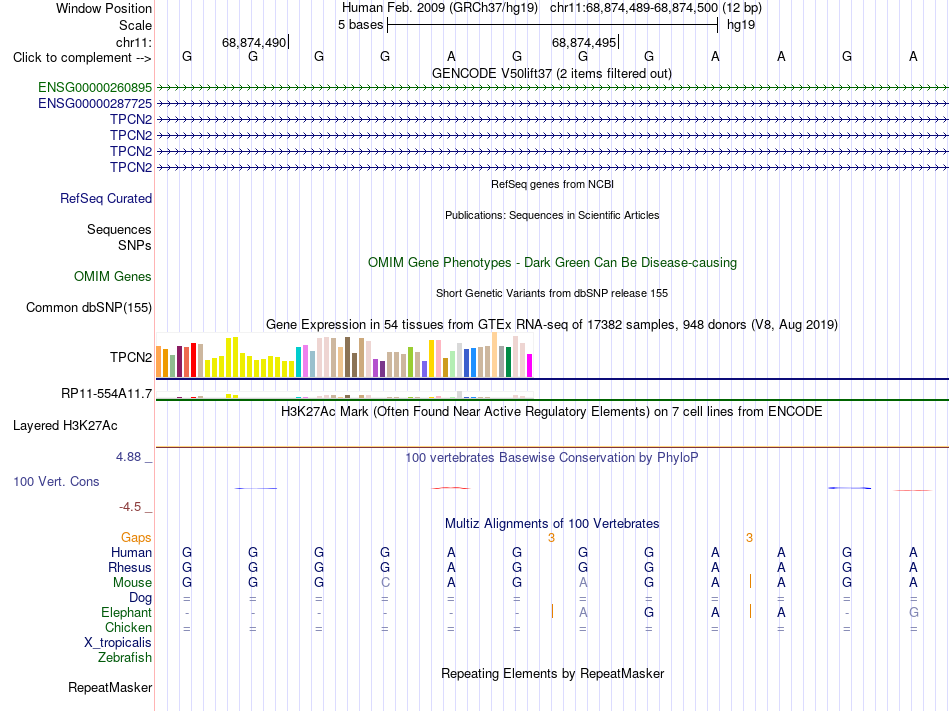Click the chr11: ruler label
950x711 pixels.
coord(134,42)
